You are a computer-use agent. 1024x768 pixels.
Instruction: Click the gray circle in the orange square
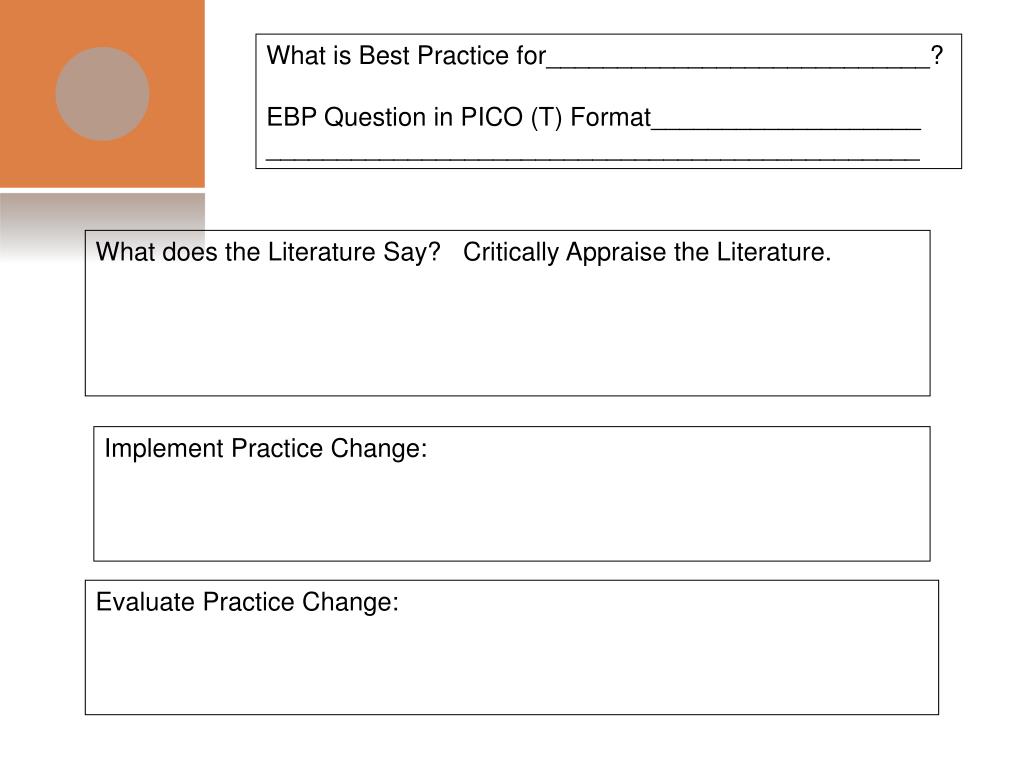(x=103, y=93)
